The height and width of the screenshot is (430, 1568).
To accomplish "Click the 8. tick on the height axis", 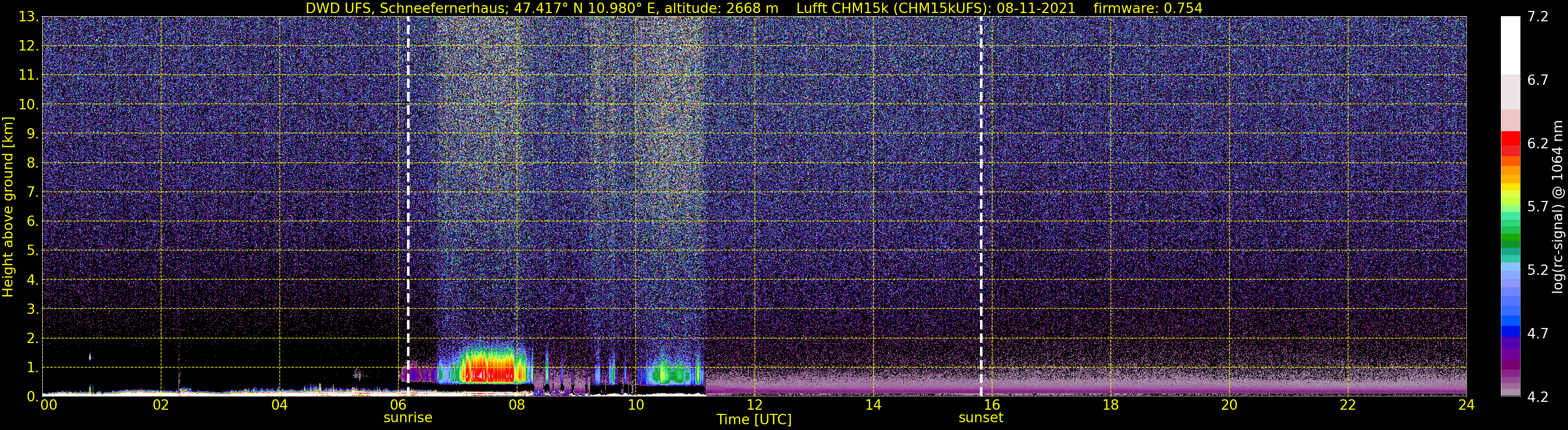I will tap(33, 162).
